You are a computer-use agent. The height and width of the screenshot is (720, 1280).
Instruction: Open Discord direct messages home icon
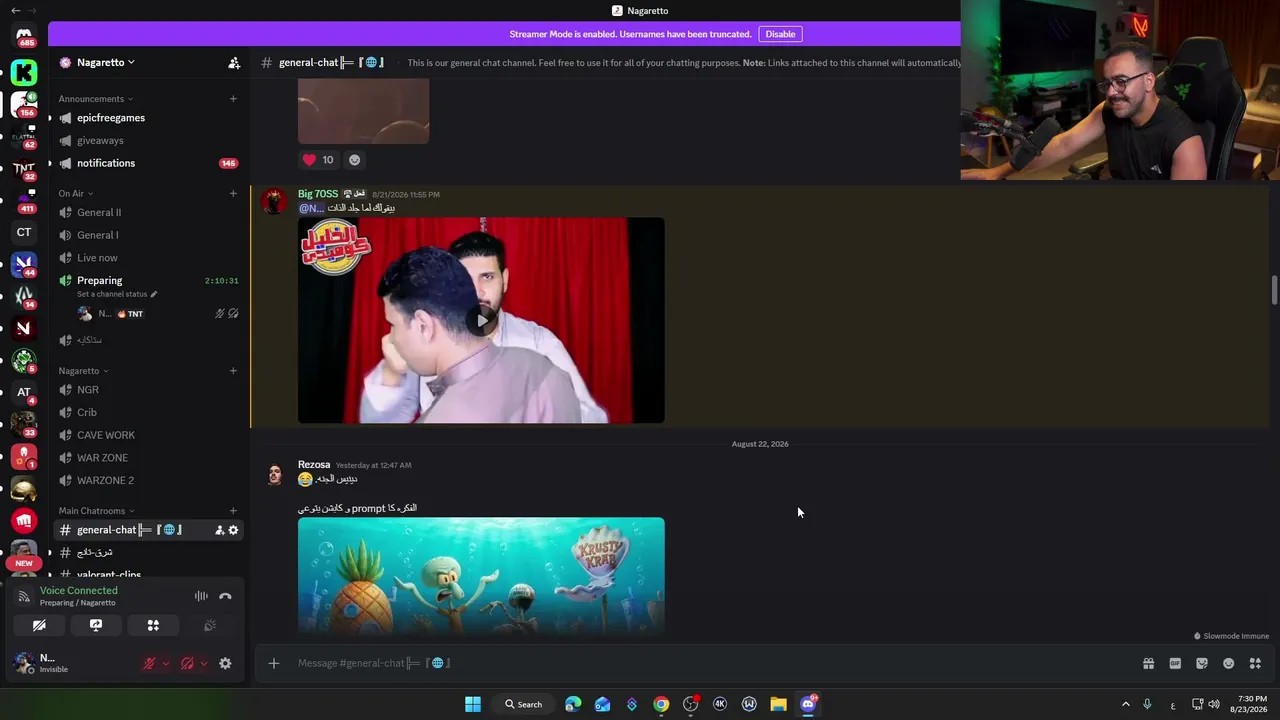click(x=24, y=35)
